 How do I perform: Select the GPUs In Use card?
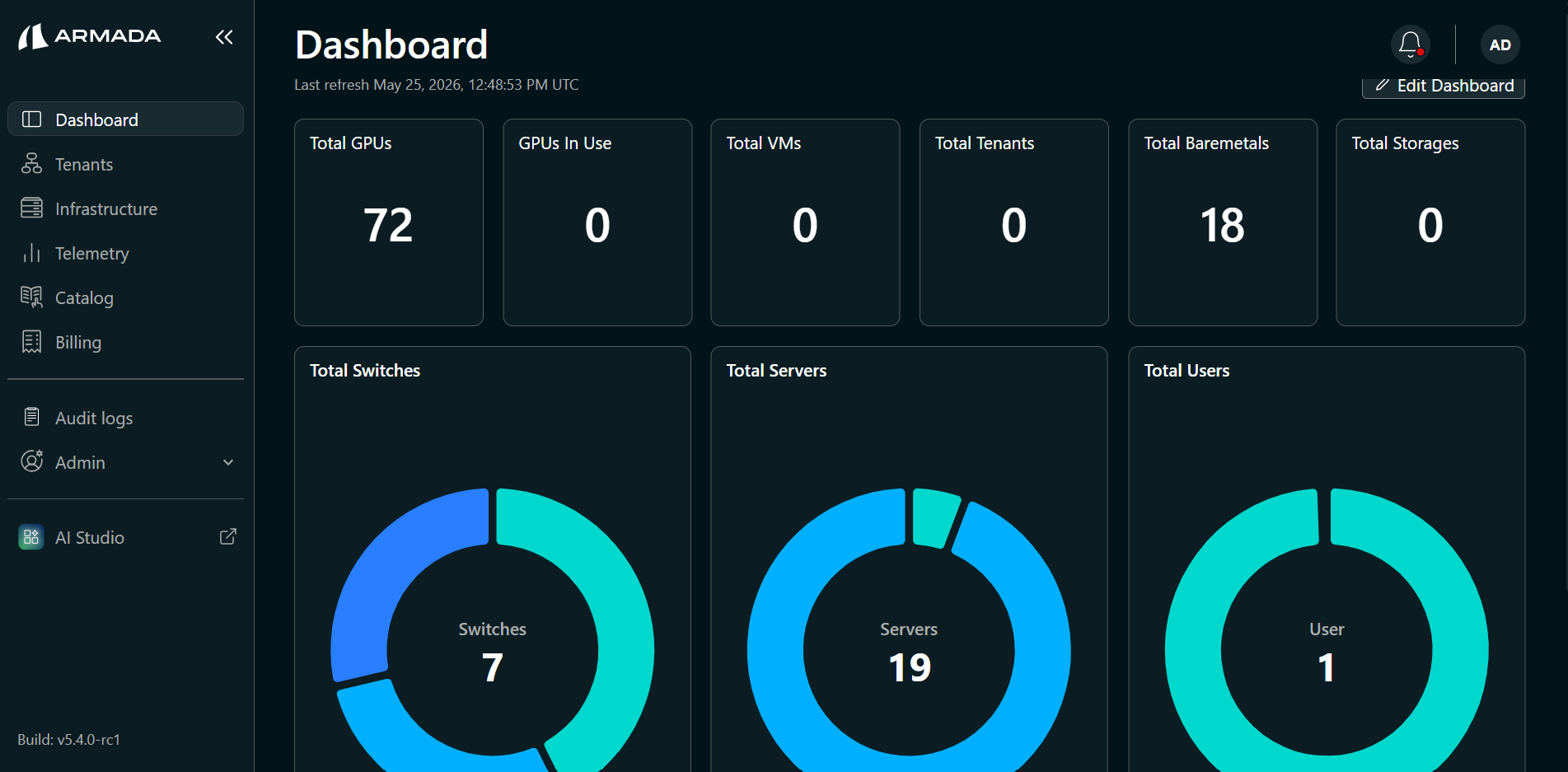point(597,222)
